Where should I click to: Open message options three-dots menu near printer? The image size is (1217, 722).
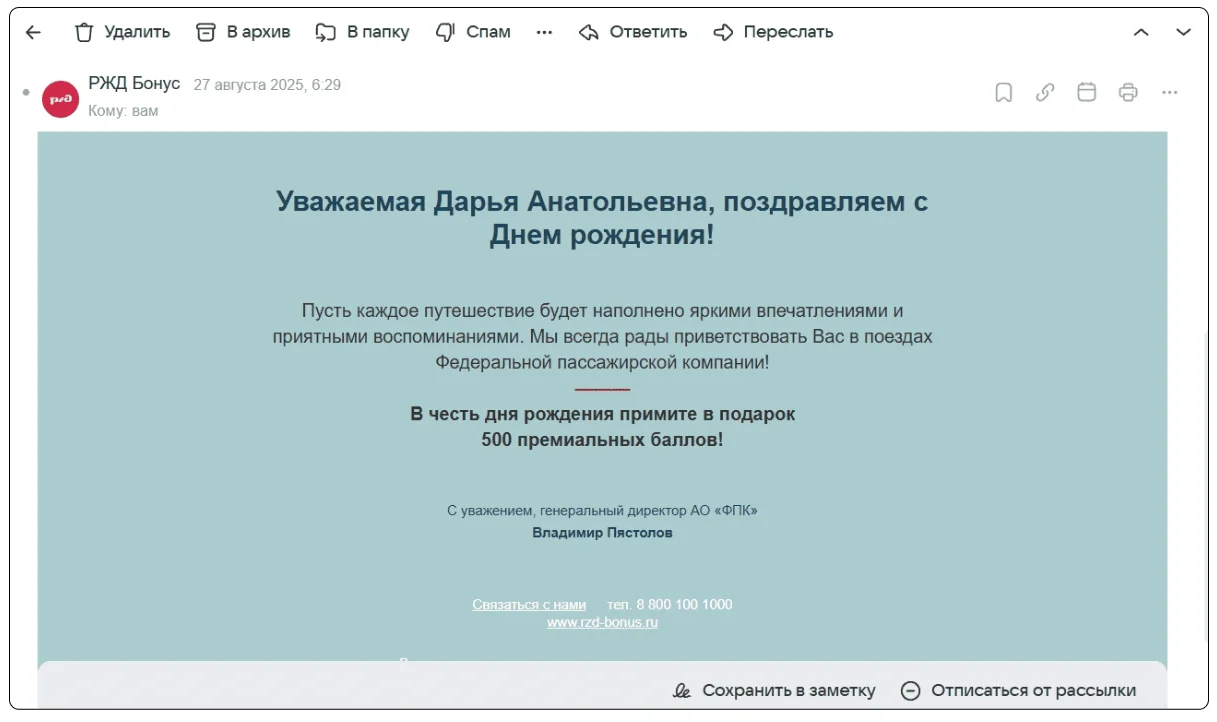(1170, 93)
